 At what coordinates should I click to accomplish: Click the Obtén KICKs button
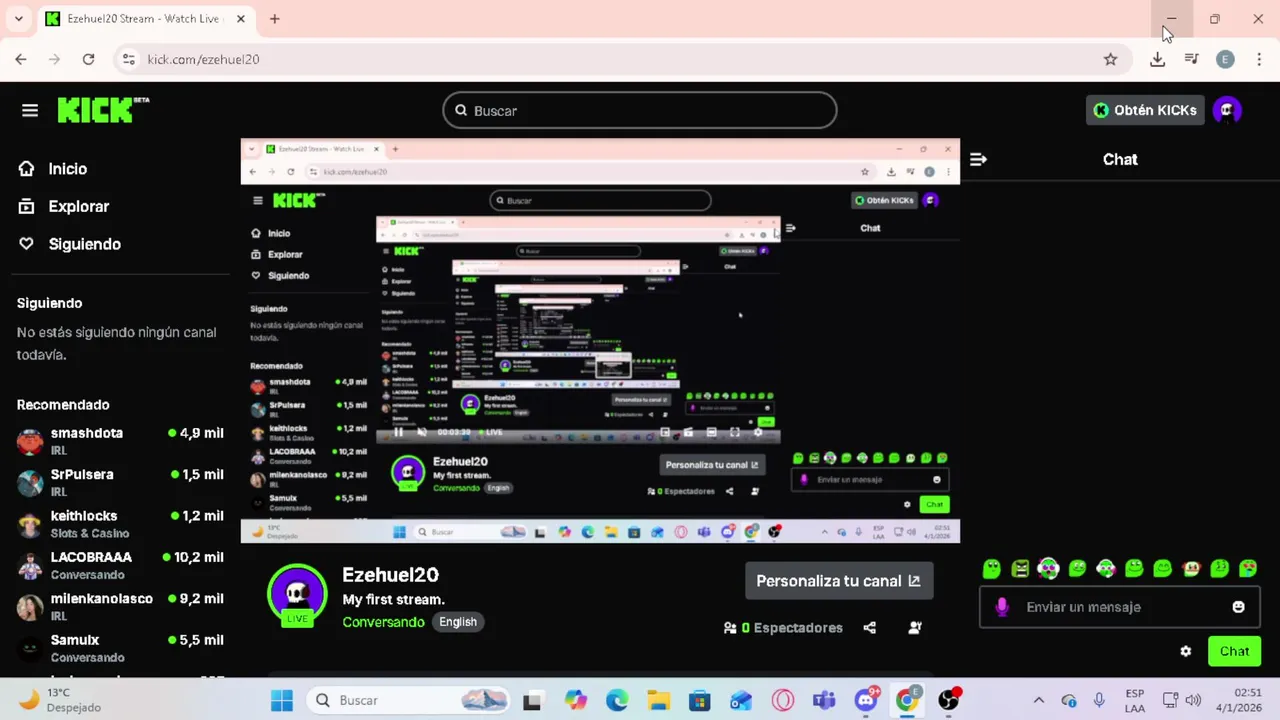[x=1145, y=110]
